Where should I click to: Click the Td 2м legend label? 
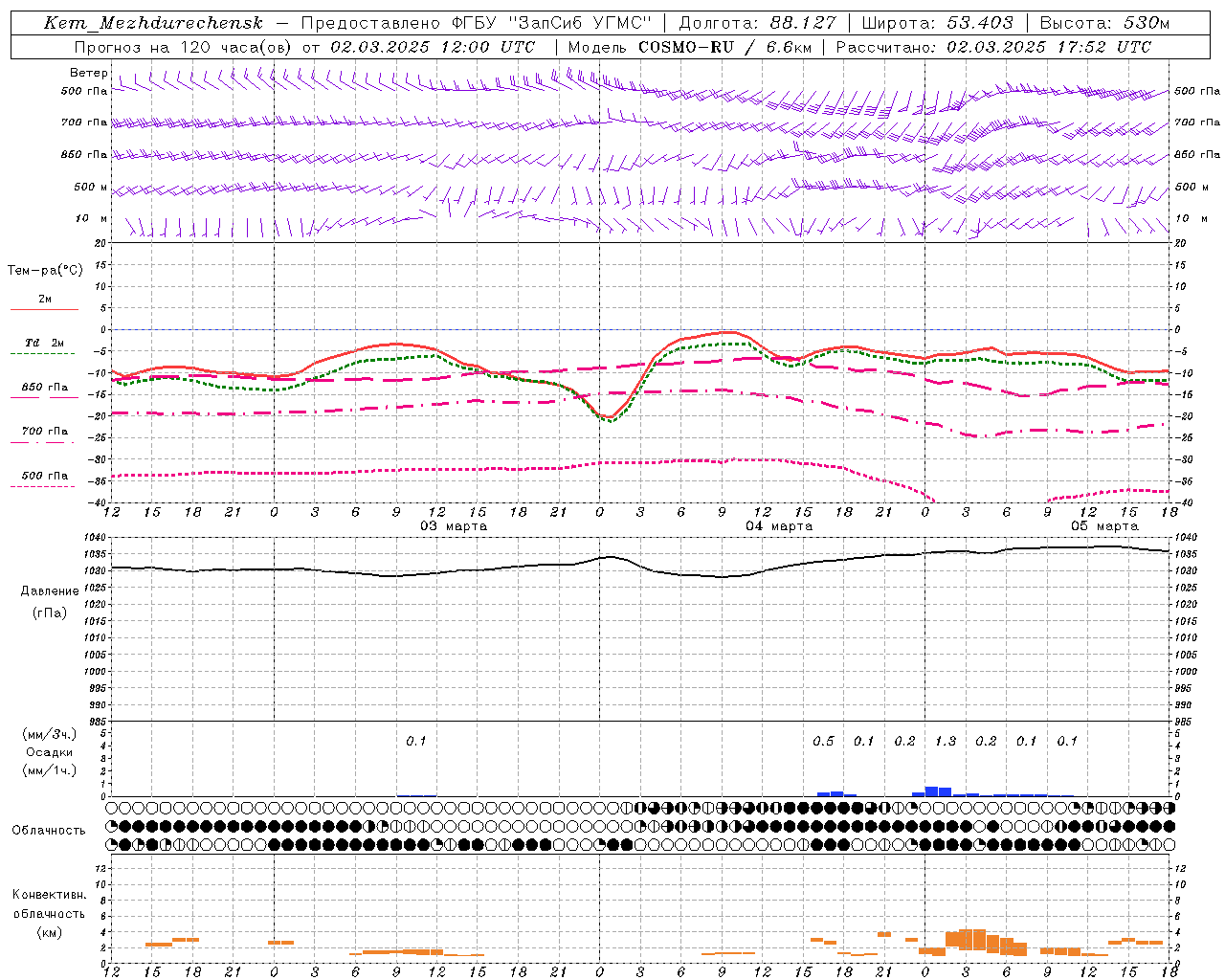click(x=44, y=343)
